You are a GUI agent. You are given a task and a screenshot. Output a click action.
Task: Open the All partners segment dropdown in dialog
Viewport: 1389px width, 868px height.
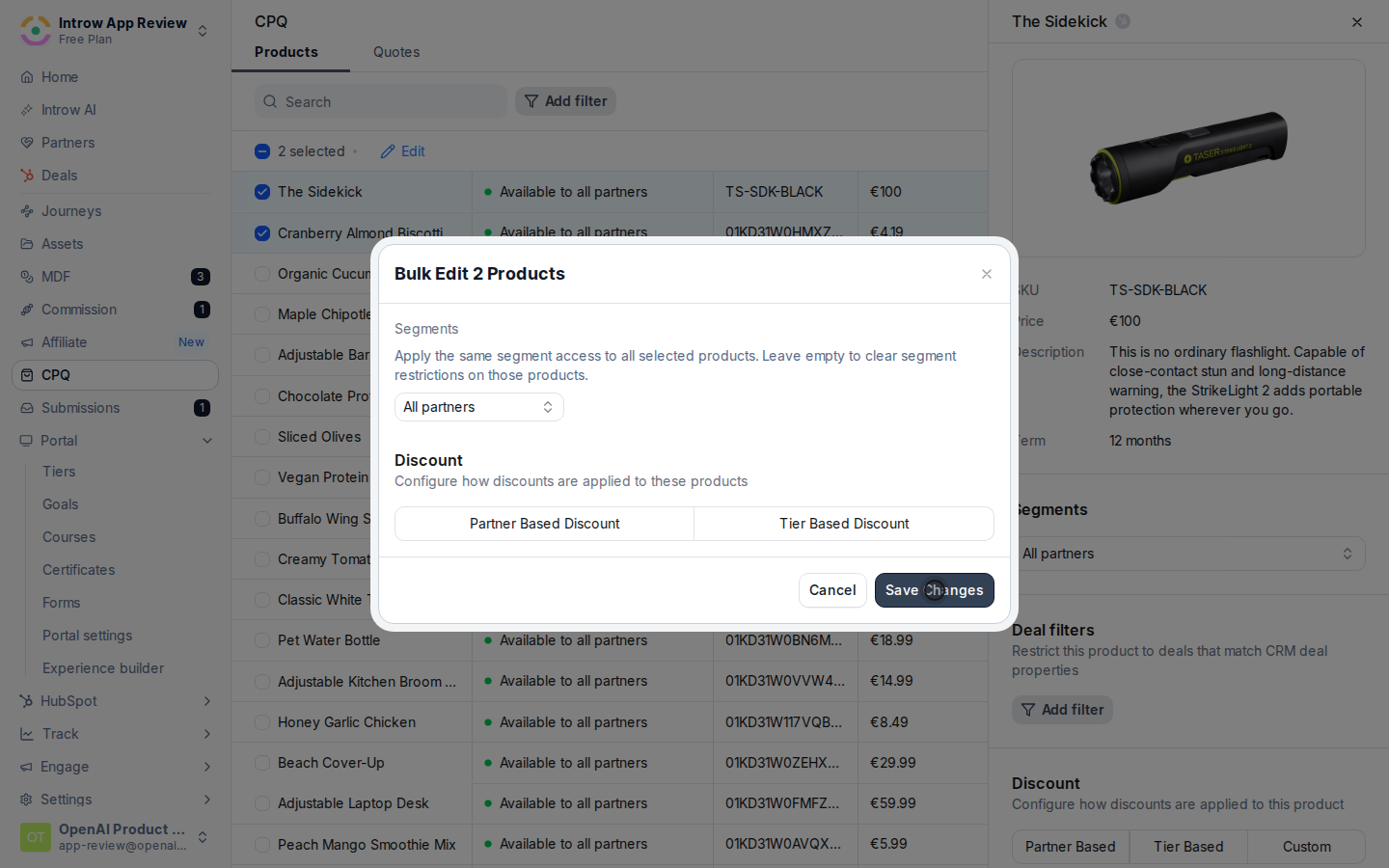coord(479,407)
